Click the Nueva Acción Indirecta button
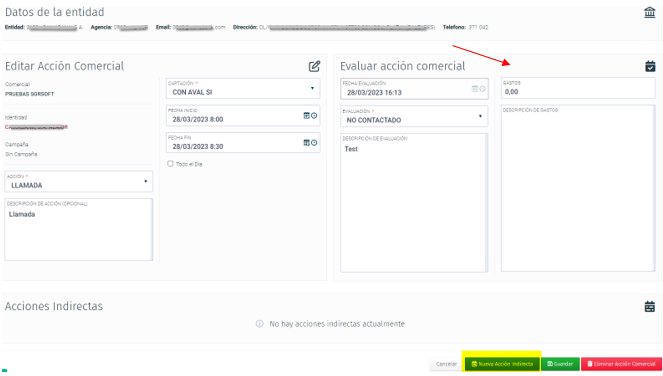Screen dimensions: 663x376 pyautogui.click(x=502, y=364)
